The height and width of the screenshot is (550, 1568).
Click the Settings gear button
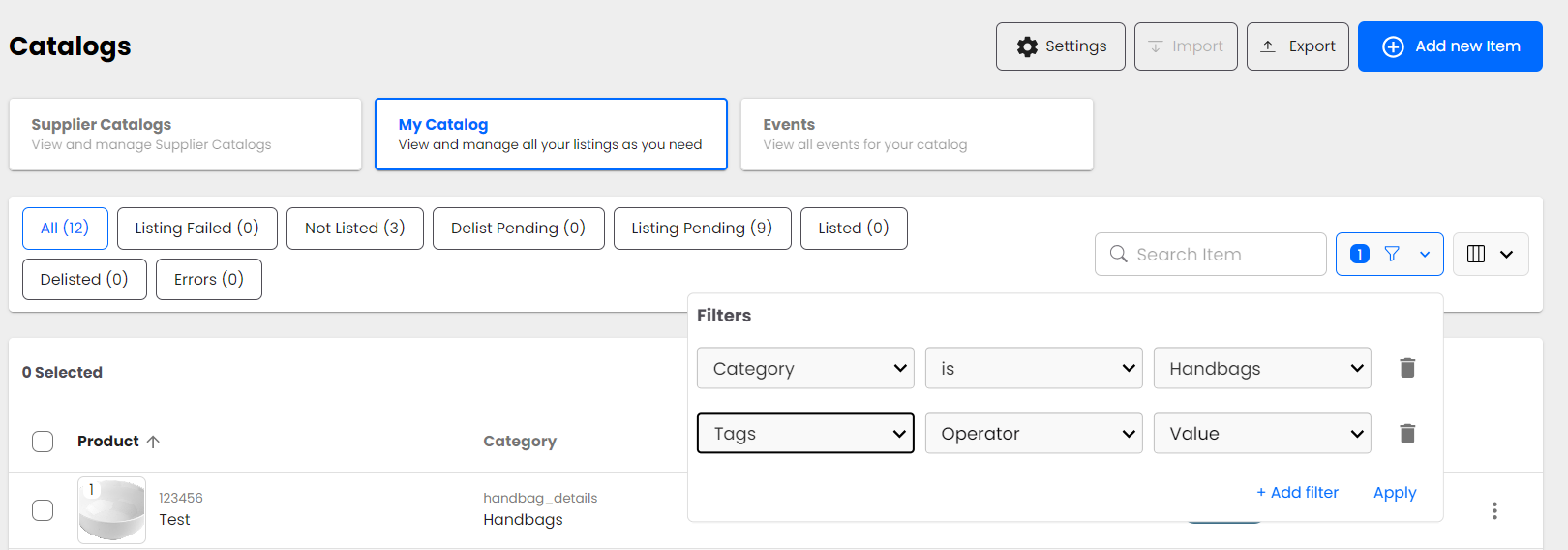[x=1060, y=46]
